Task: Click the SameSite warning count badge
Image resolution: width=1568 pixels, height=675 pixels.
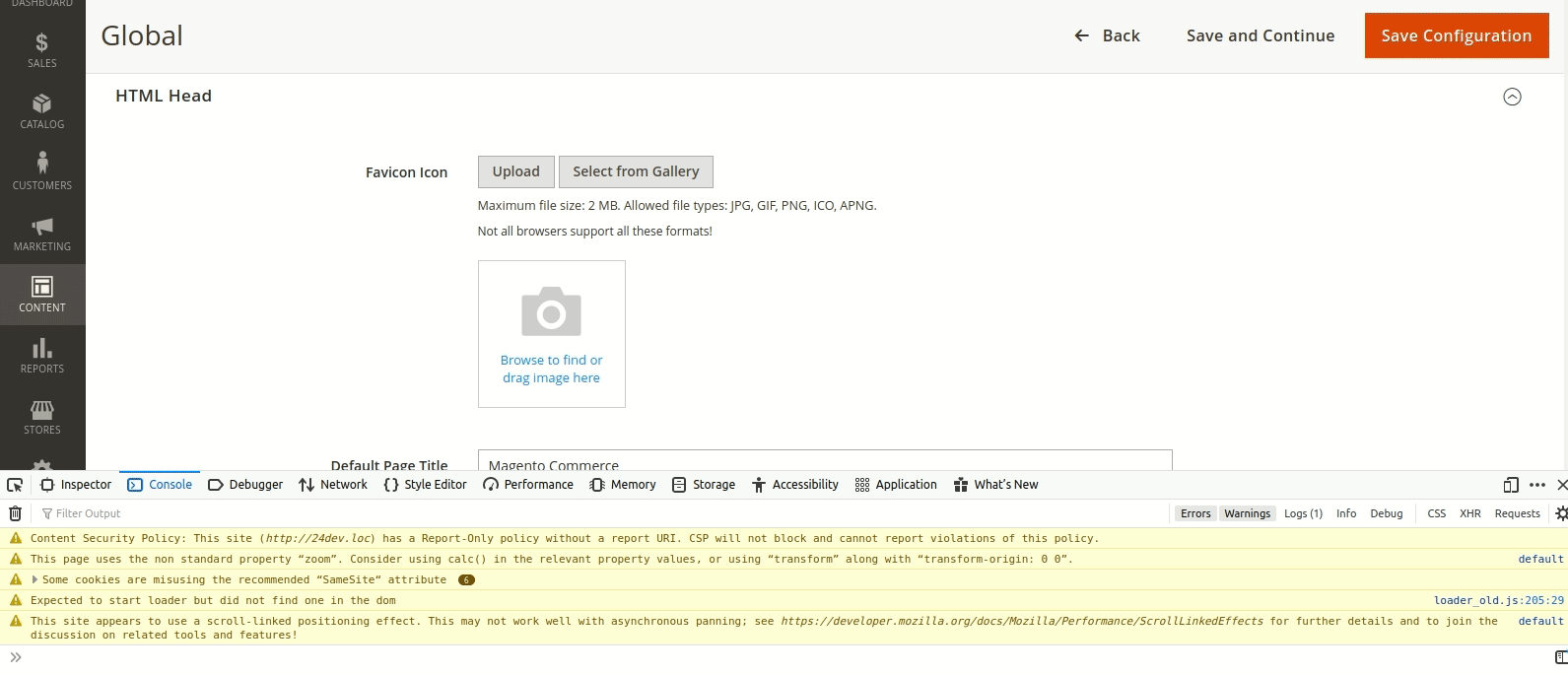Action: coord(466,580)
